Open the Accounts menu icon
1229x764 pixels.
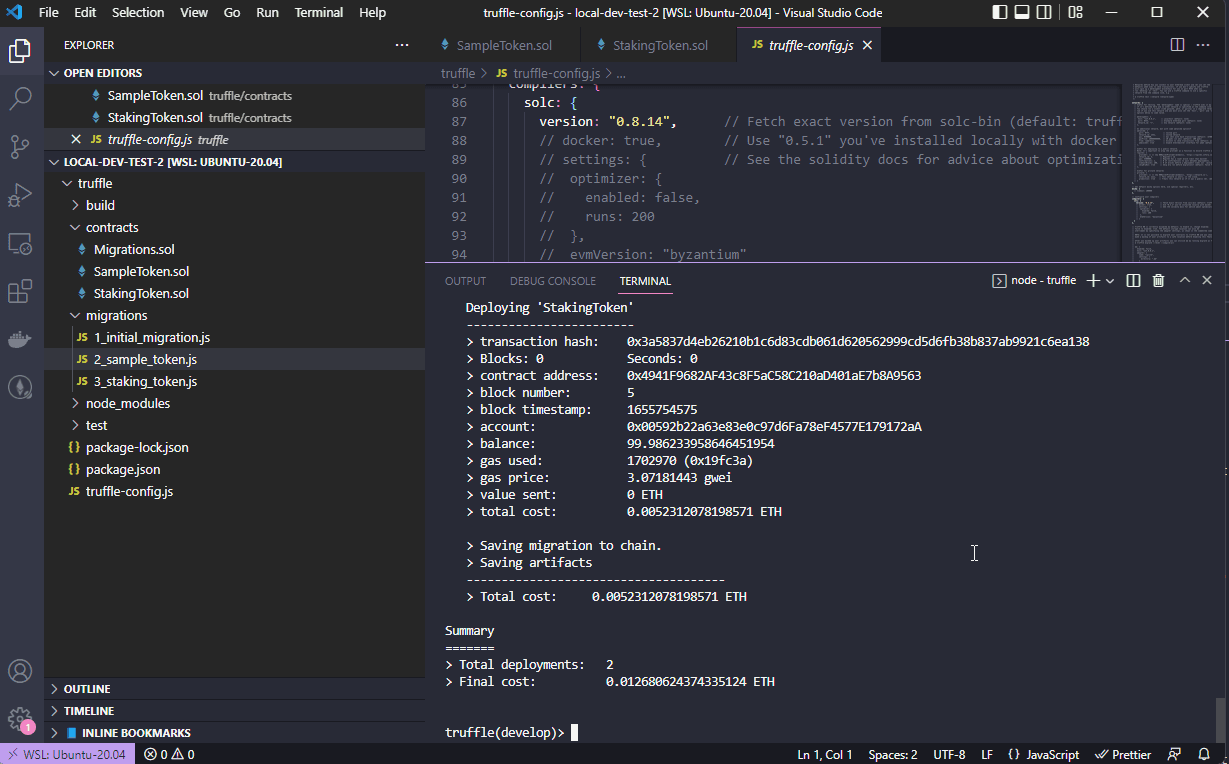[x=21, y=671]
